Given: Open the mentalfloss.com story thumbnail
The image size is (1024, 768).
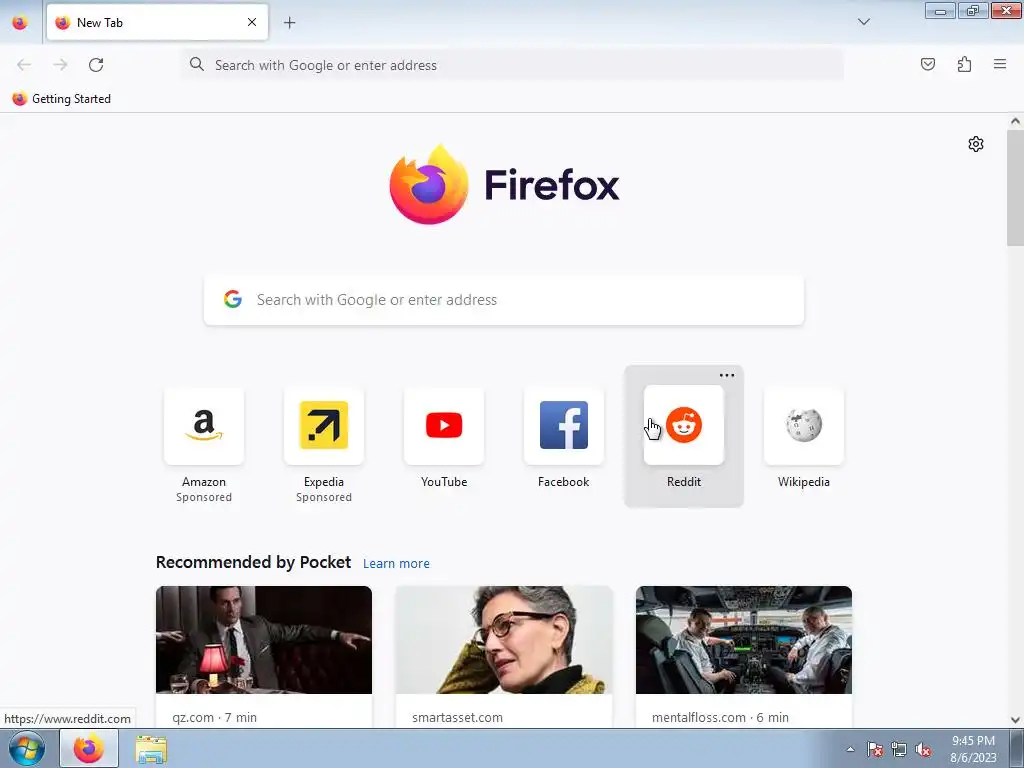Looking at the screenshot, I should click(x=744, y=640).
